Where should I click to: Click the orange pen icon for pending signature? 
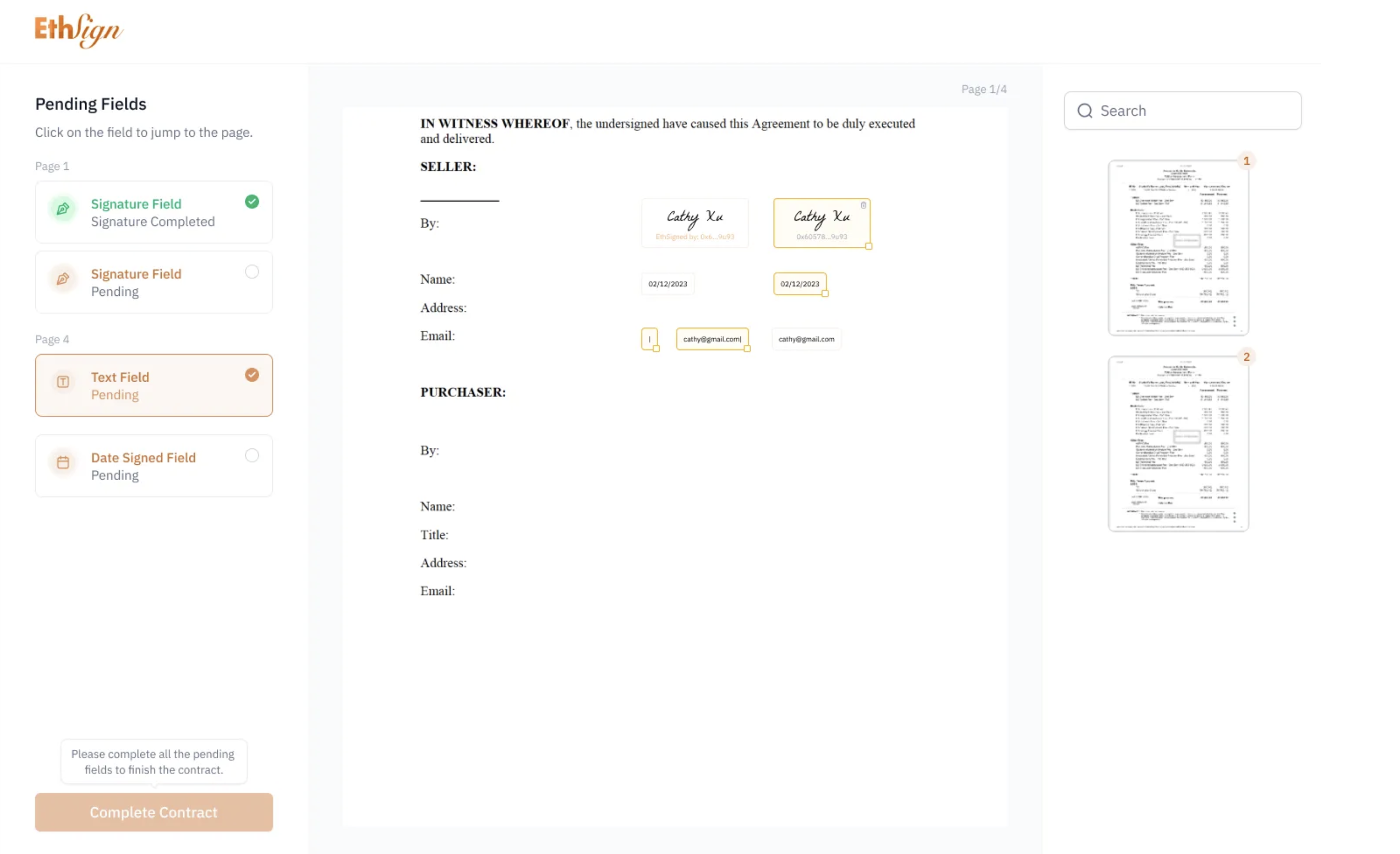[x=63, y=279]
